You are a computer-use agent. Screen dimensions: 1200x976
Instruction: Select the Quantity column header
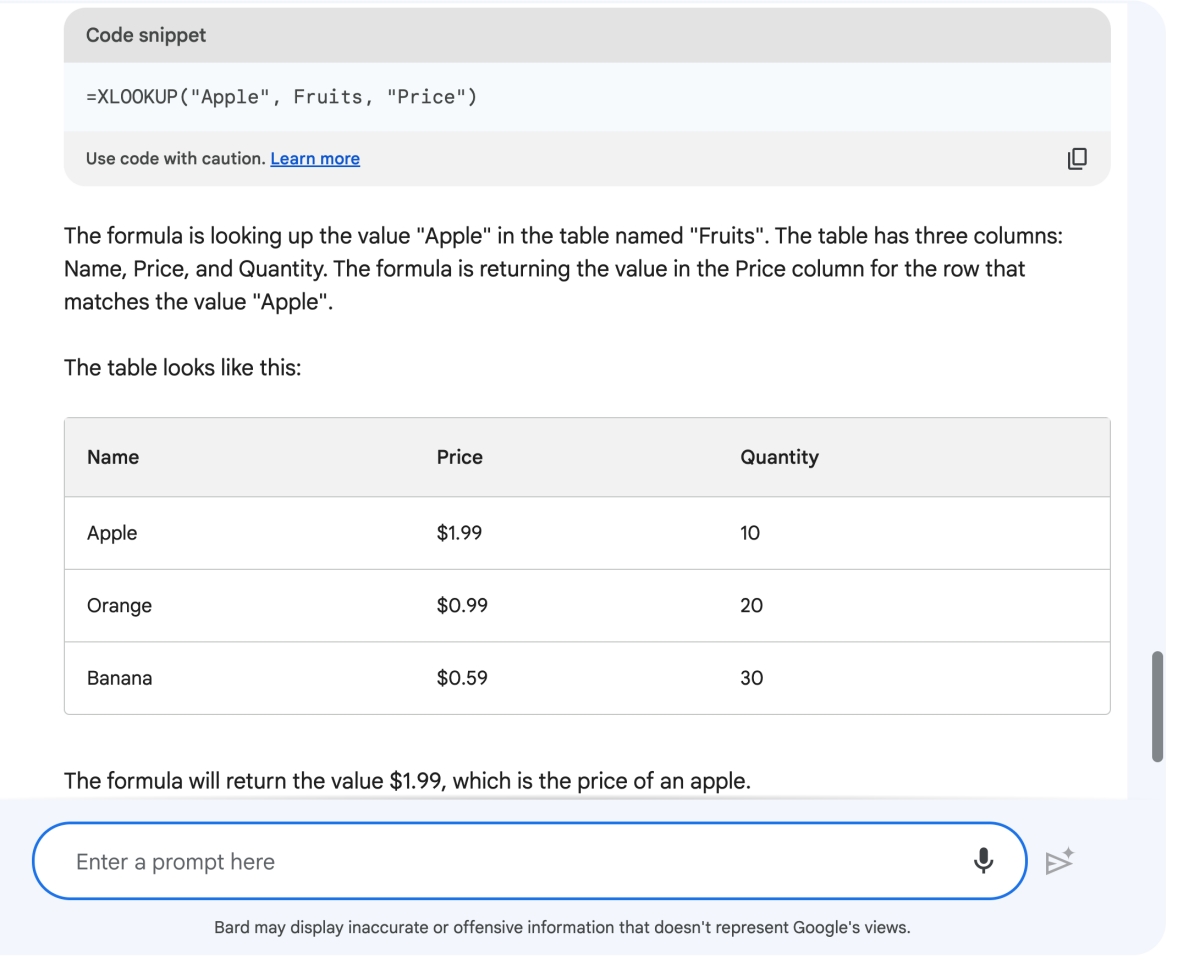[779, 457]
